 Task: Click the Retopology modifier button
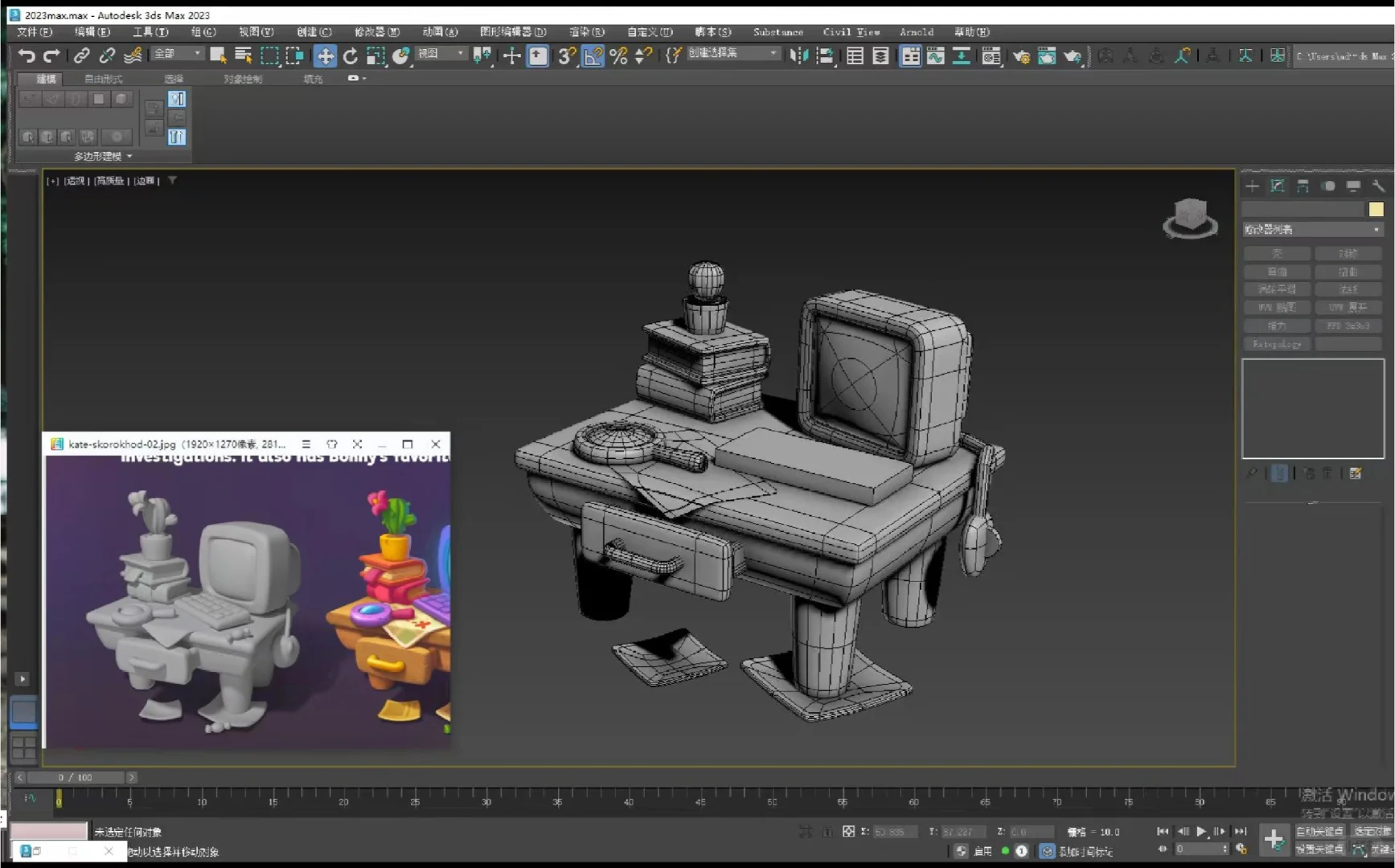click(x=1276, y=343)
